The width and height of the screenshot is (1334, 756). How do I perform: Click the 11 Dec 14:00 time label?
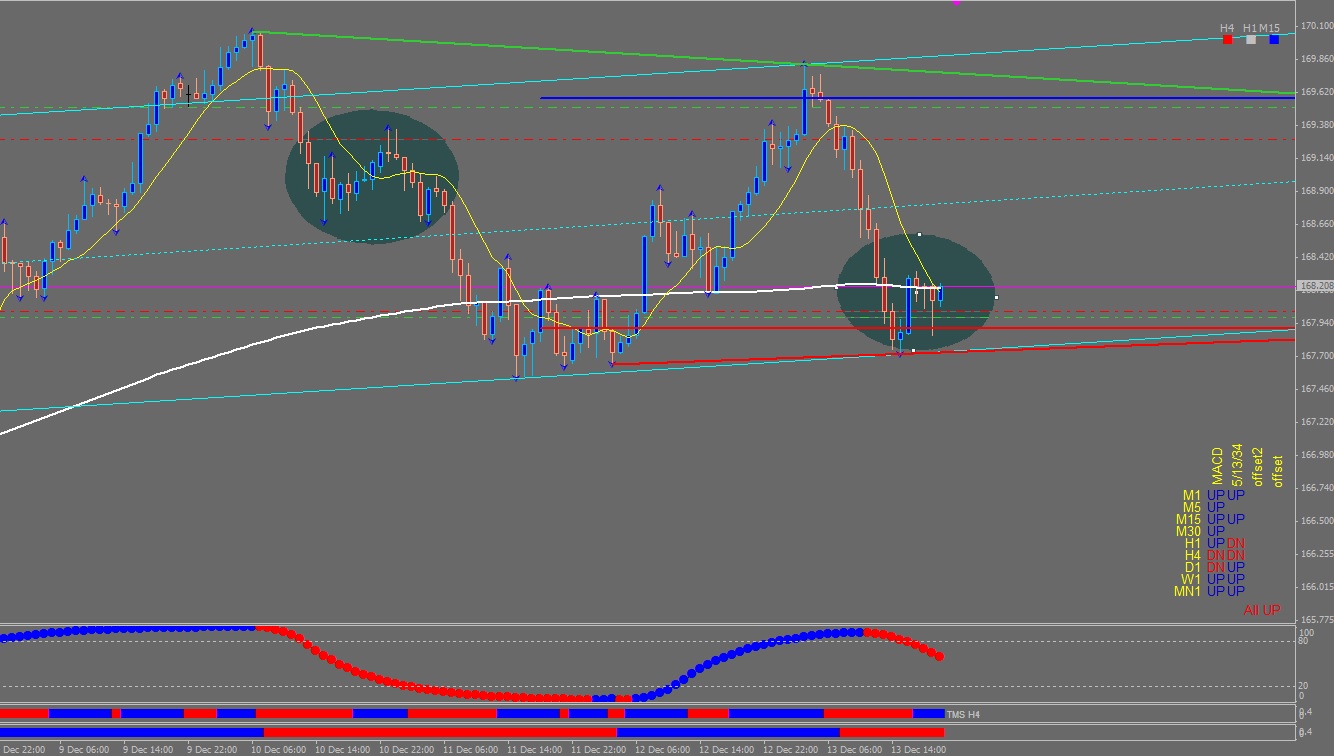pyautogui.click(x=534, y=749)
